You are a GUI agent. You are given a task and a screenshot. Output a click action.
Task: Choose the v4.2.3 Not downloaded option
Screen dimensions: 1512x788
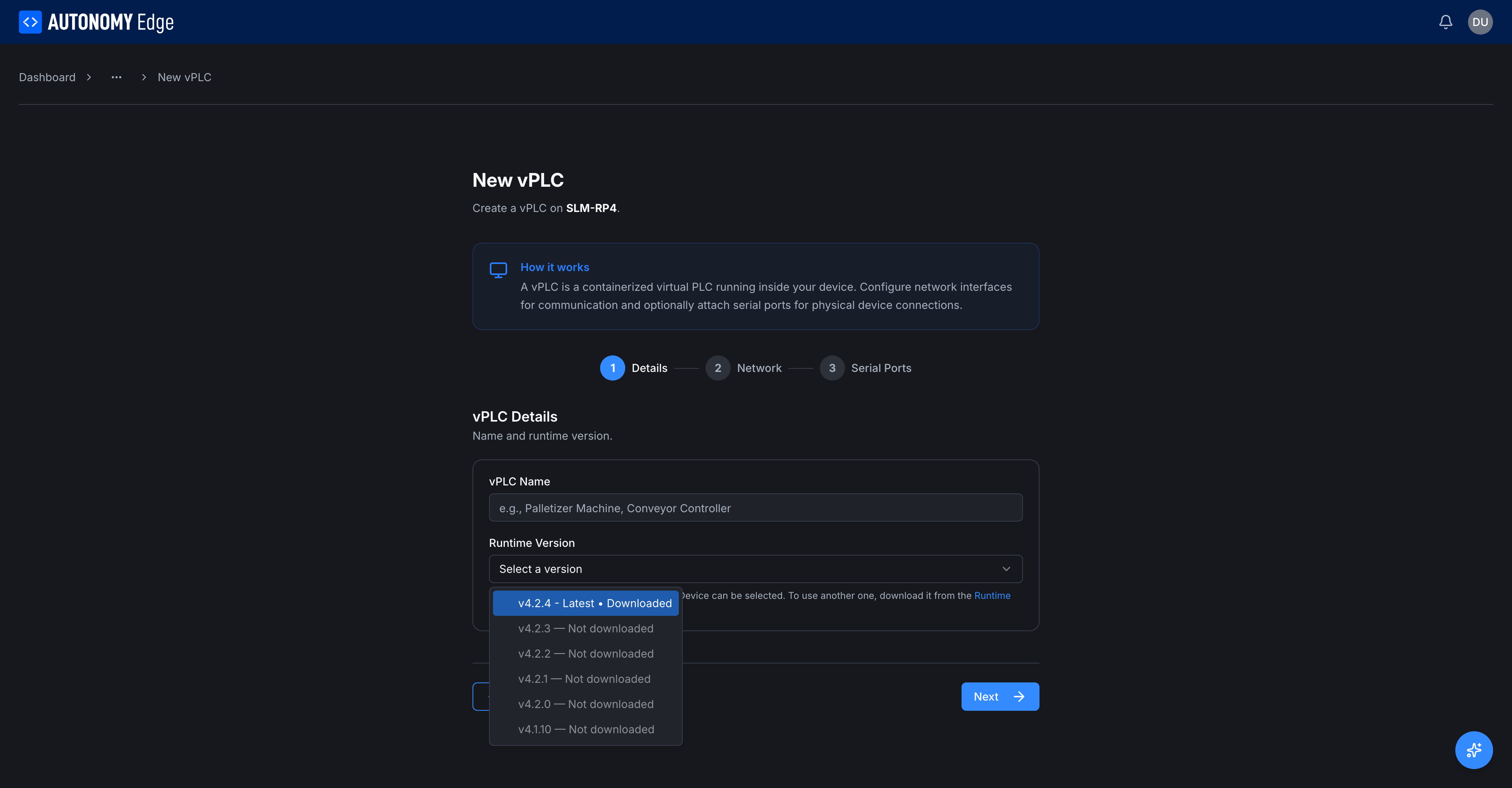click(585, 628)
